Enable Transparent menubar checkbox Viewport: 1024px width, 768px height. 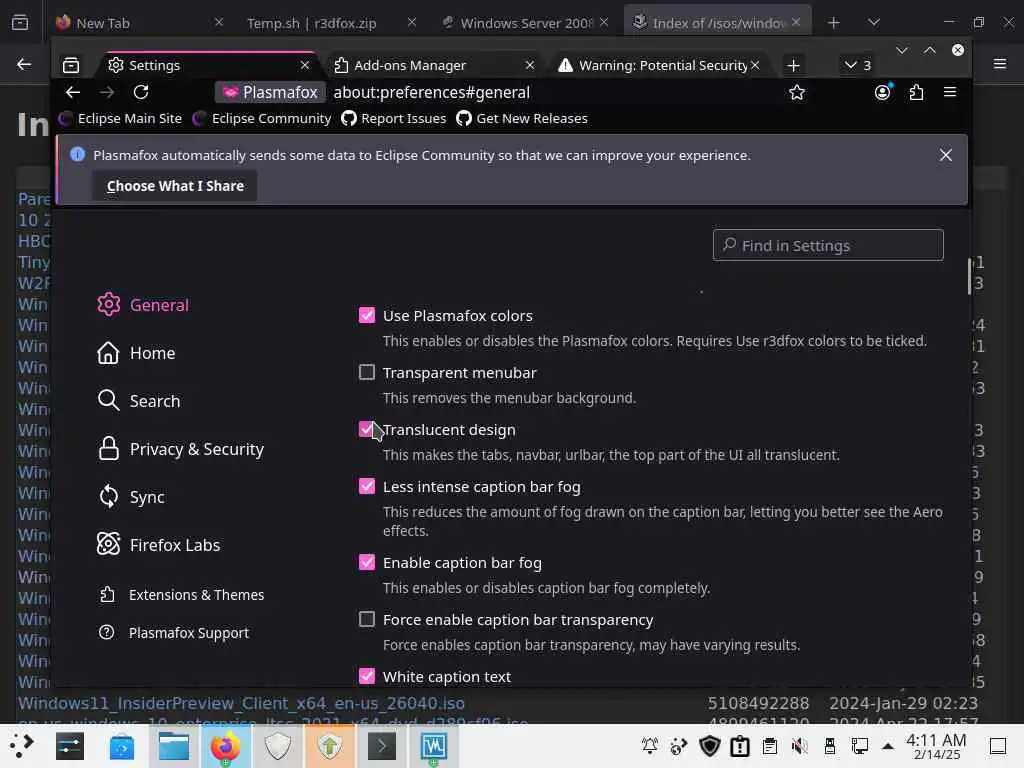pyautogui.click(x=367, y=372)
